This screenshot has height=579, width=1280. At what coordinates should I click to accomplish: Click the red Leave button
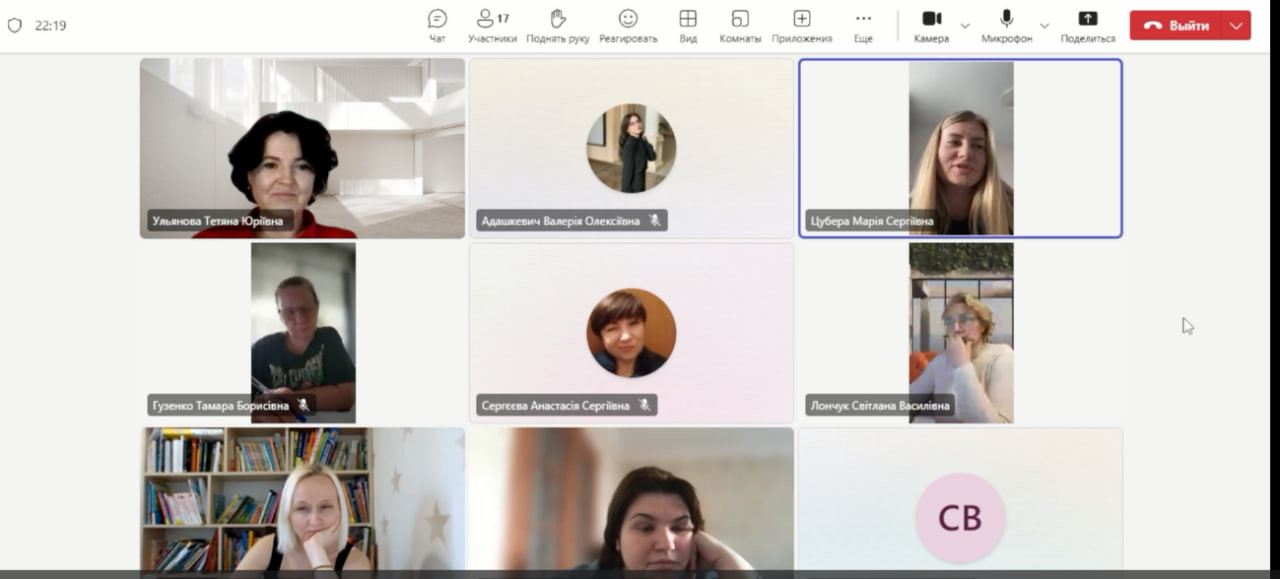pyautogui.click(x=1177, y=26)
